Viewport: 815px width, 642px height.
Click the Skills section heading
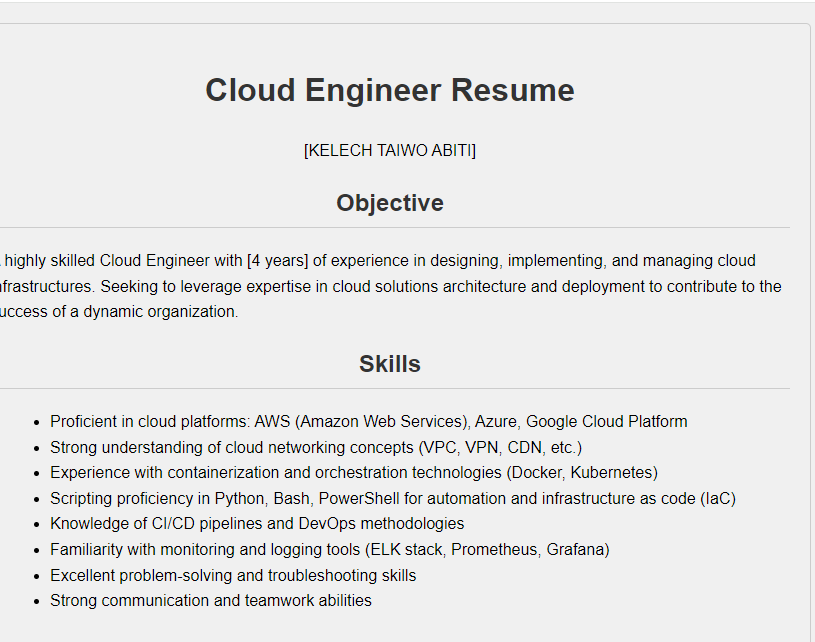tap(389, 364)
